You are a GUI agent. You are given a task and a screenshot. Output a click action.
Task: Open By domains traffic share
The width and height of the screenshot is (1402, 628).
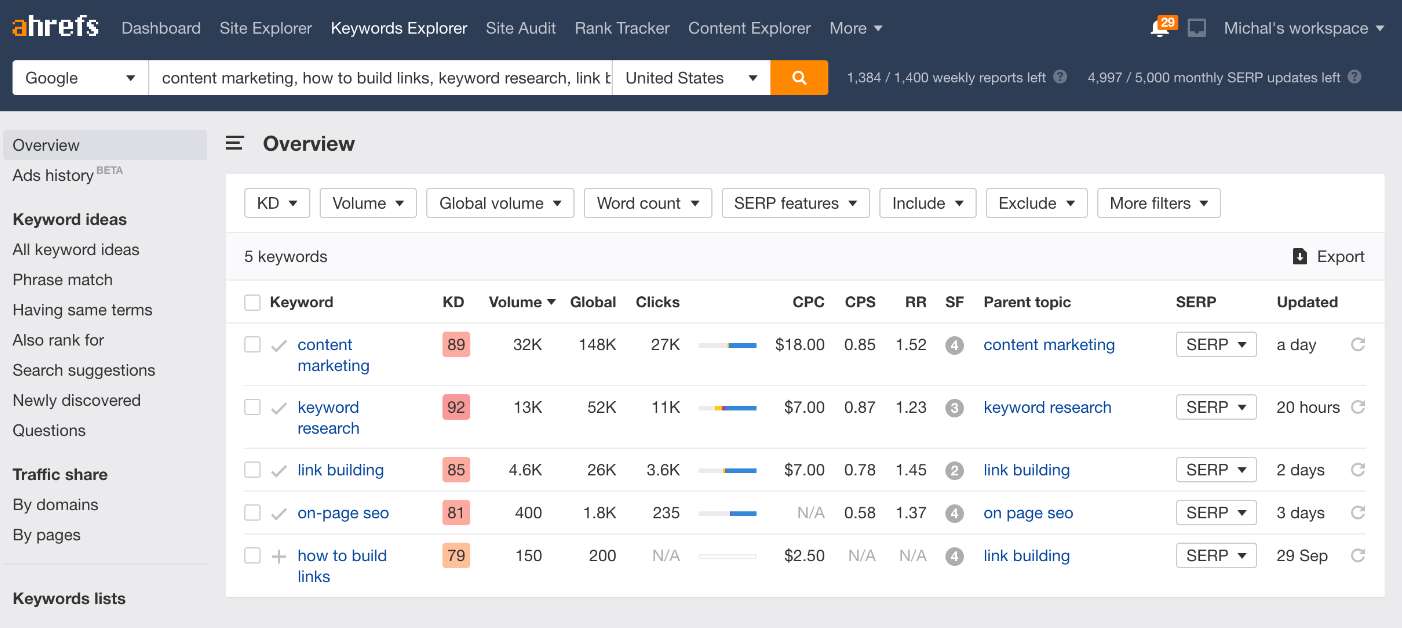click(55, 505)
